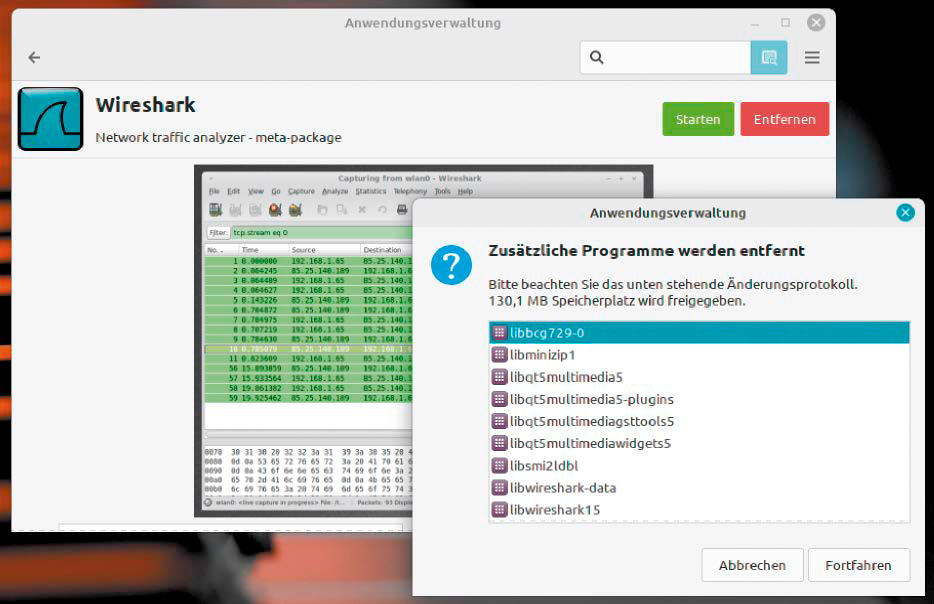Click the magnifier icon in the search box

tap(596, 57)
